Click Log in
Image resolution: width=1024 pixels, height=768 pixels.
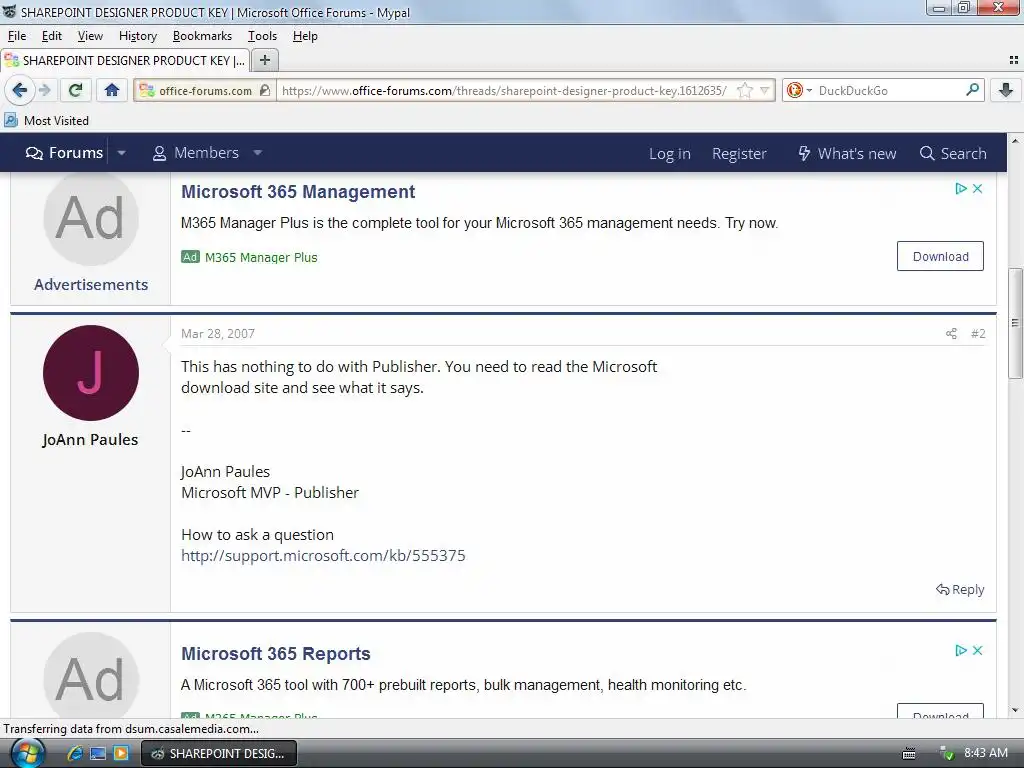point(669,153)
